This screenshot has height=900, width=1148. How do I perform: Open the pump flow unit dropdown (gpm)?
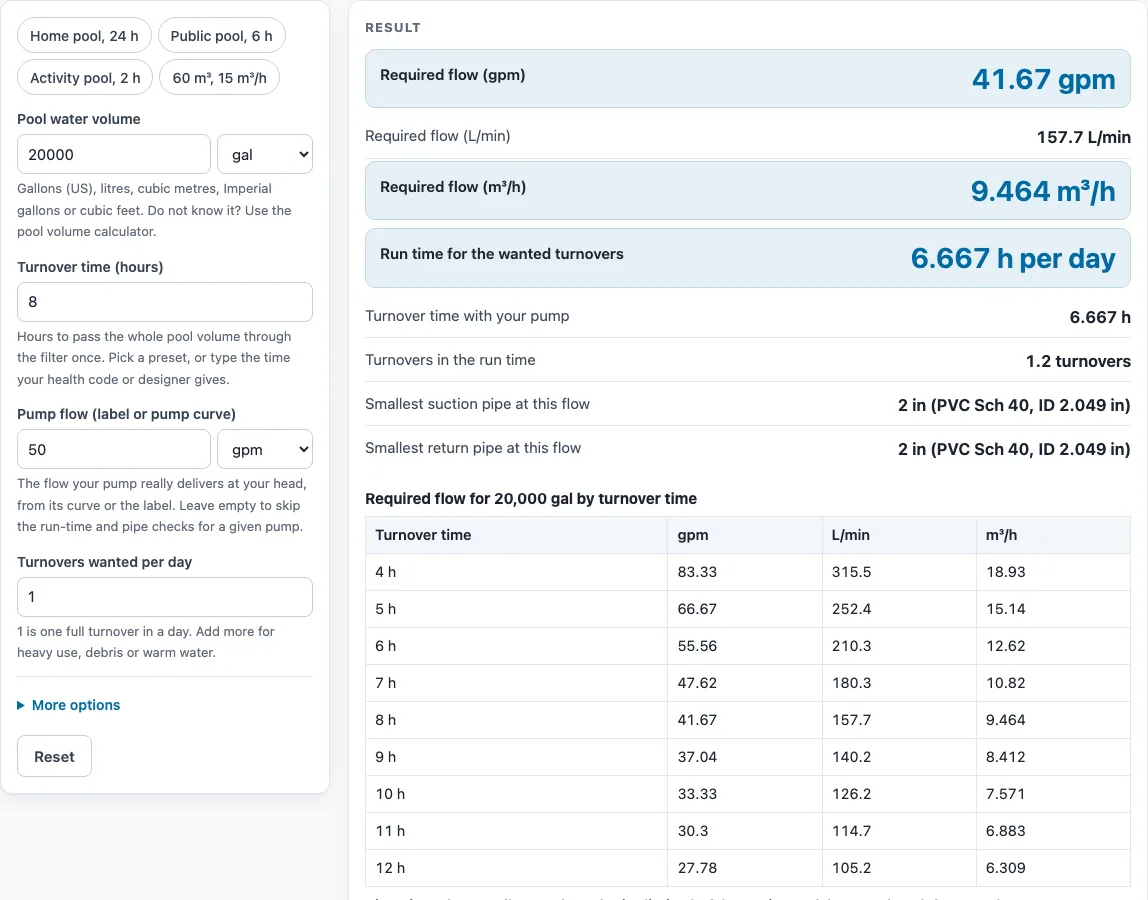coord(265,450)
